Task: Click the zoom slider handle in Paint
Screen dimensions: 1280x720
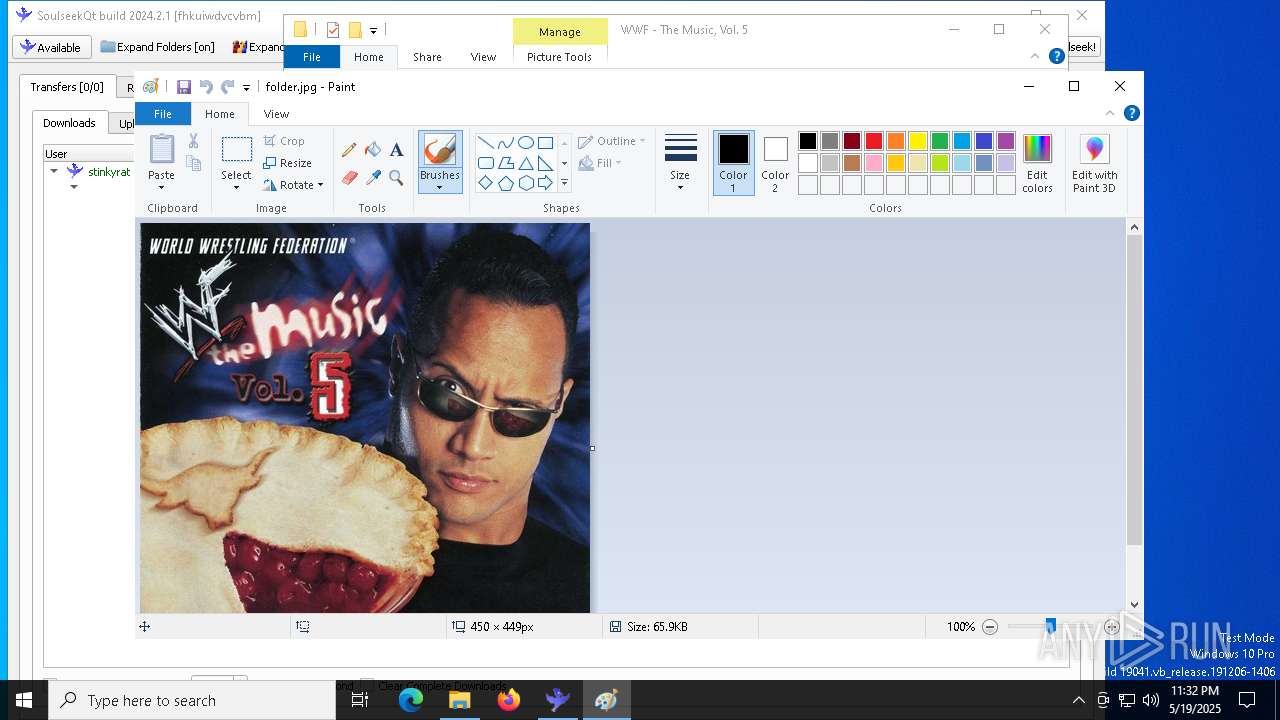Action: point(1050,626)
